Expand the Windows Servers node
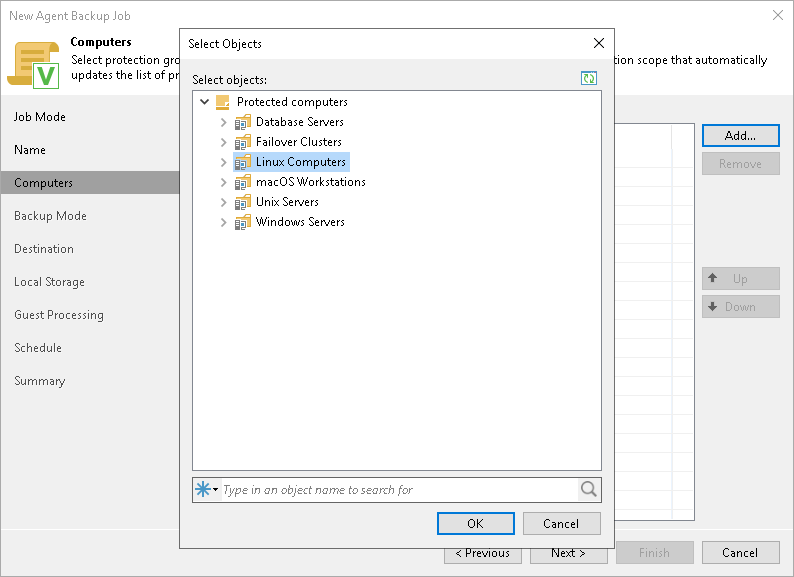 tap(223, 222)
